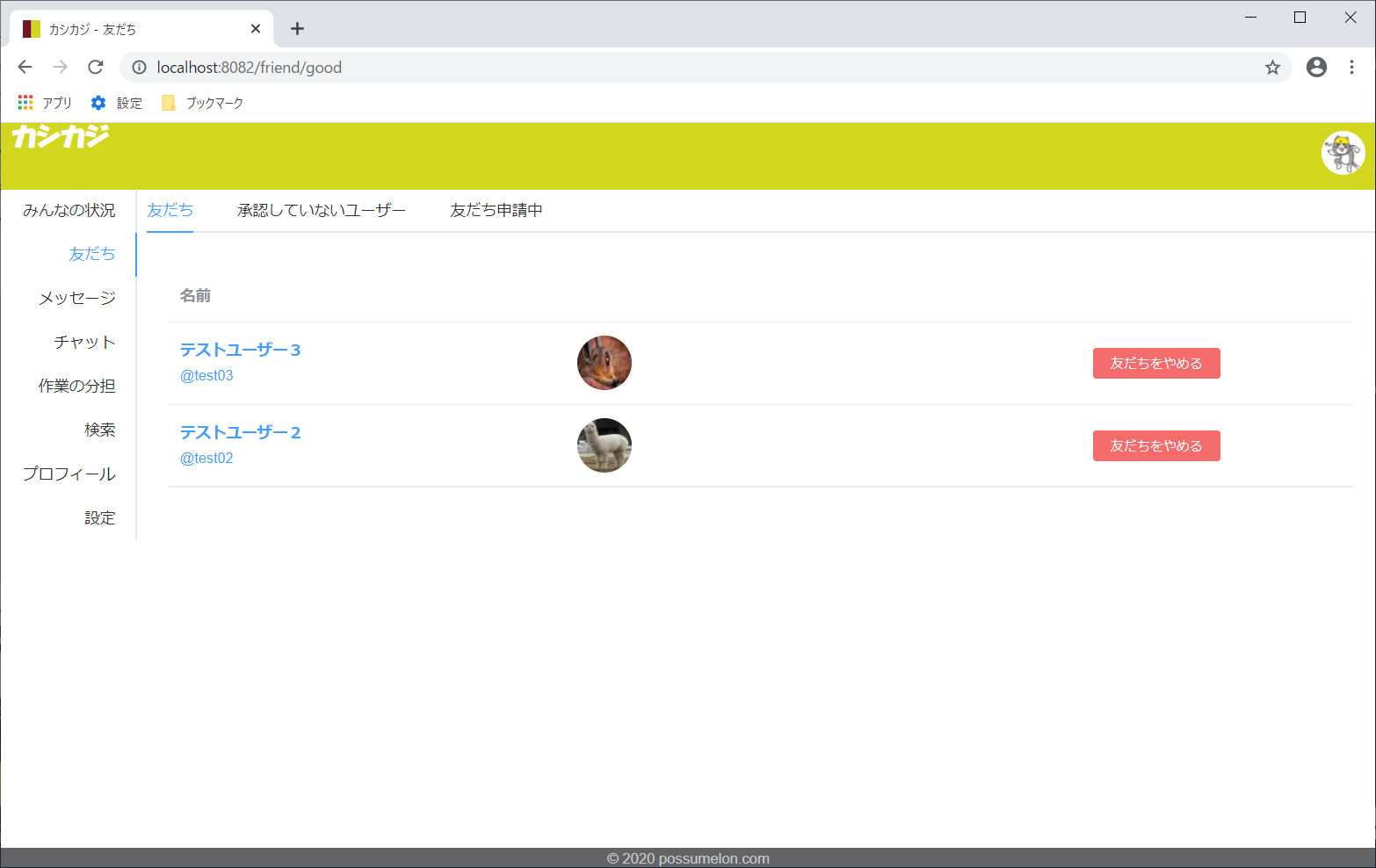Open a new browser tab

pyautogui.click(x=297, y=29)
